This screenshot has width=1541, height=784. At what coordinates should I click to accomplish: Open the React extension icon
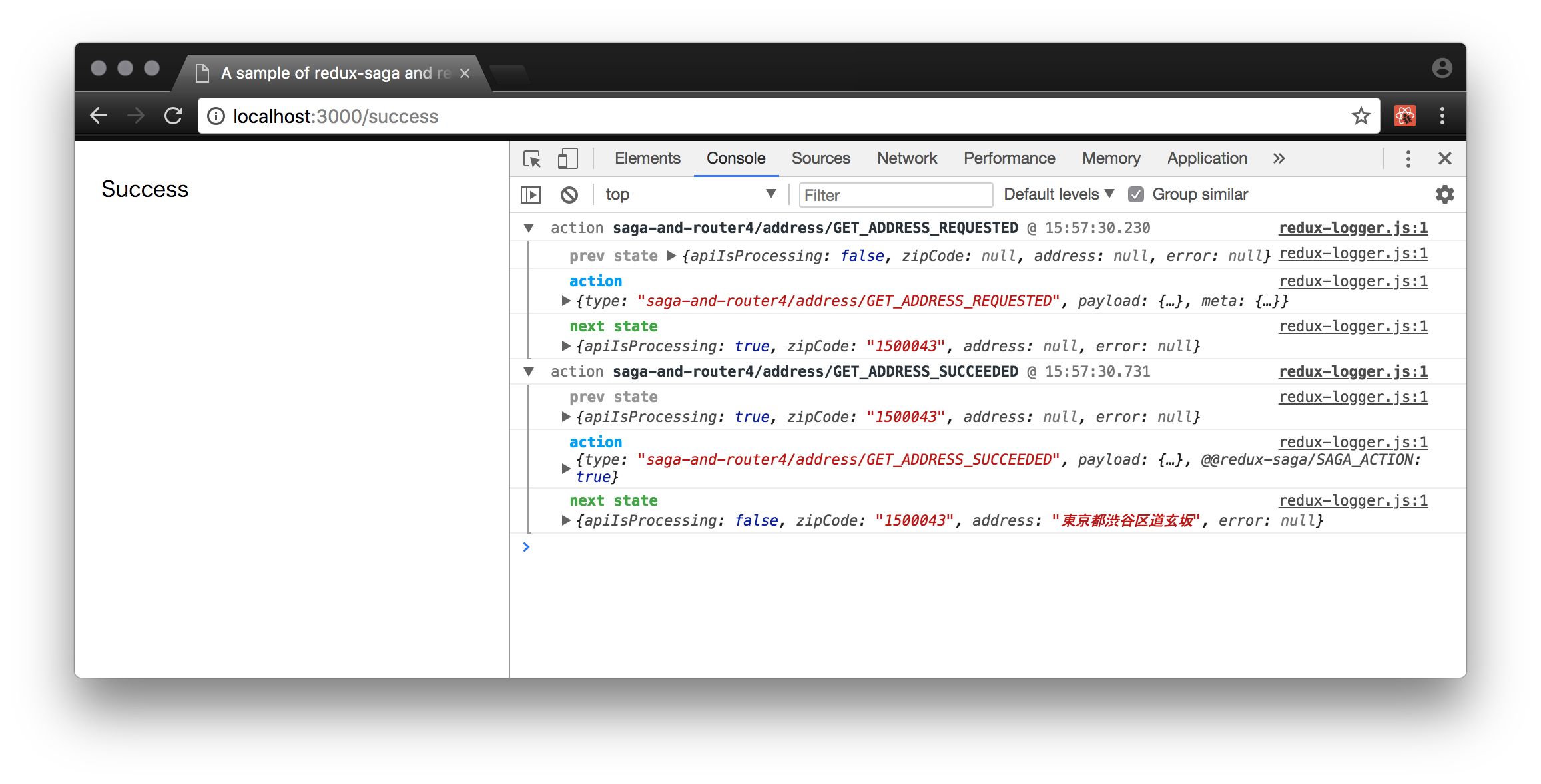point(1404,116)
